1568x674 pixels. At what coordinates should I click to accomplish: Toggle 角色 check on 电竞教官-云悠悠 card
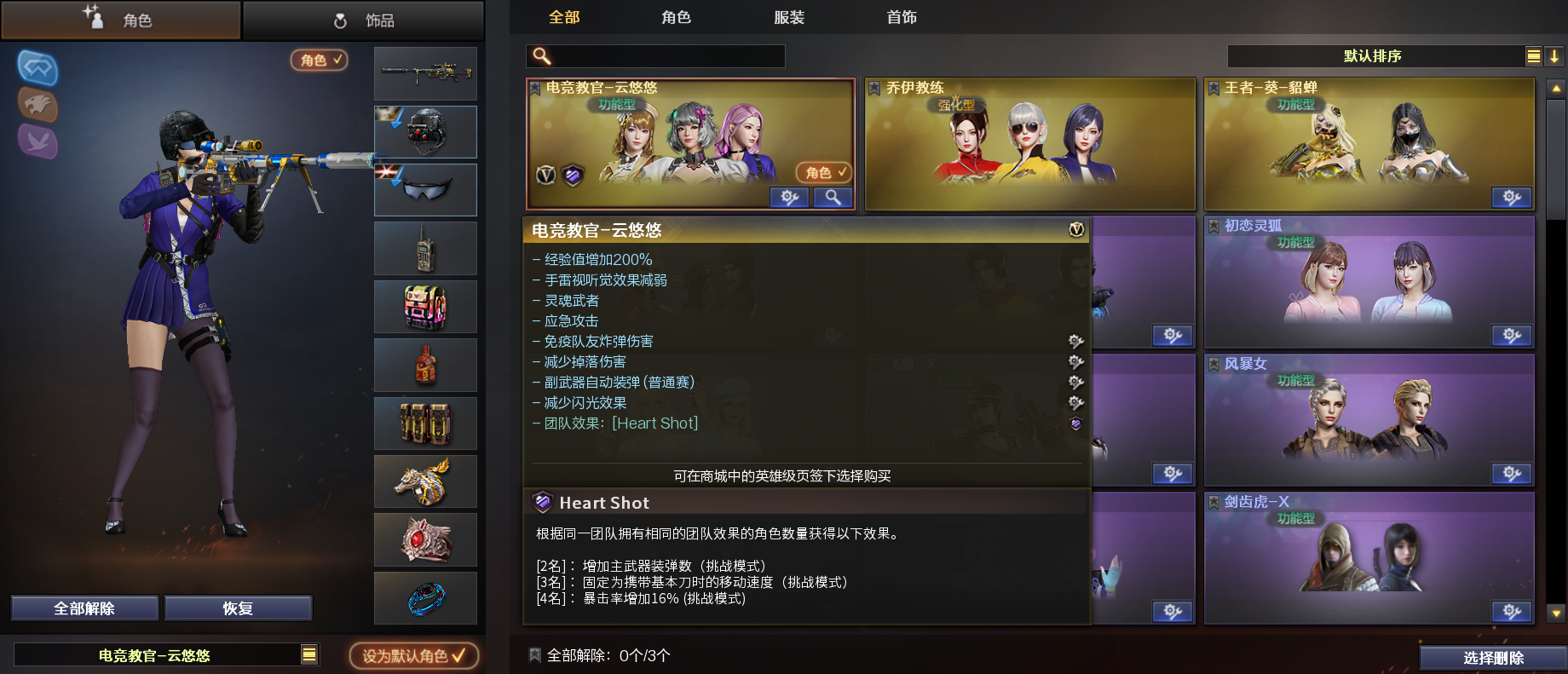[824, 172]
